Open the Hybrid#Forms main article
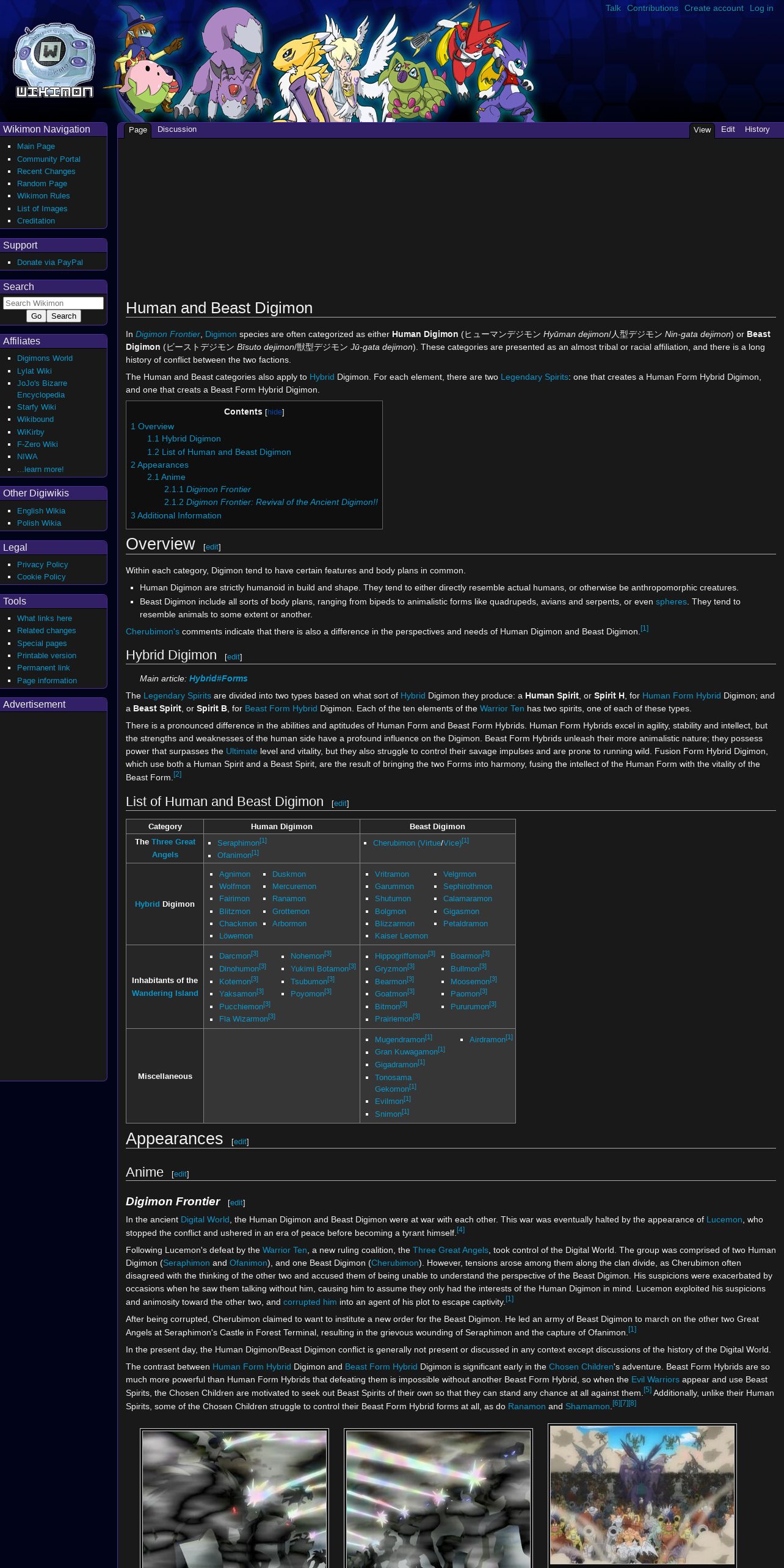 [218, 679]
